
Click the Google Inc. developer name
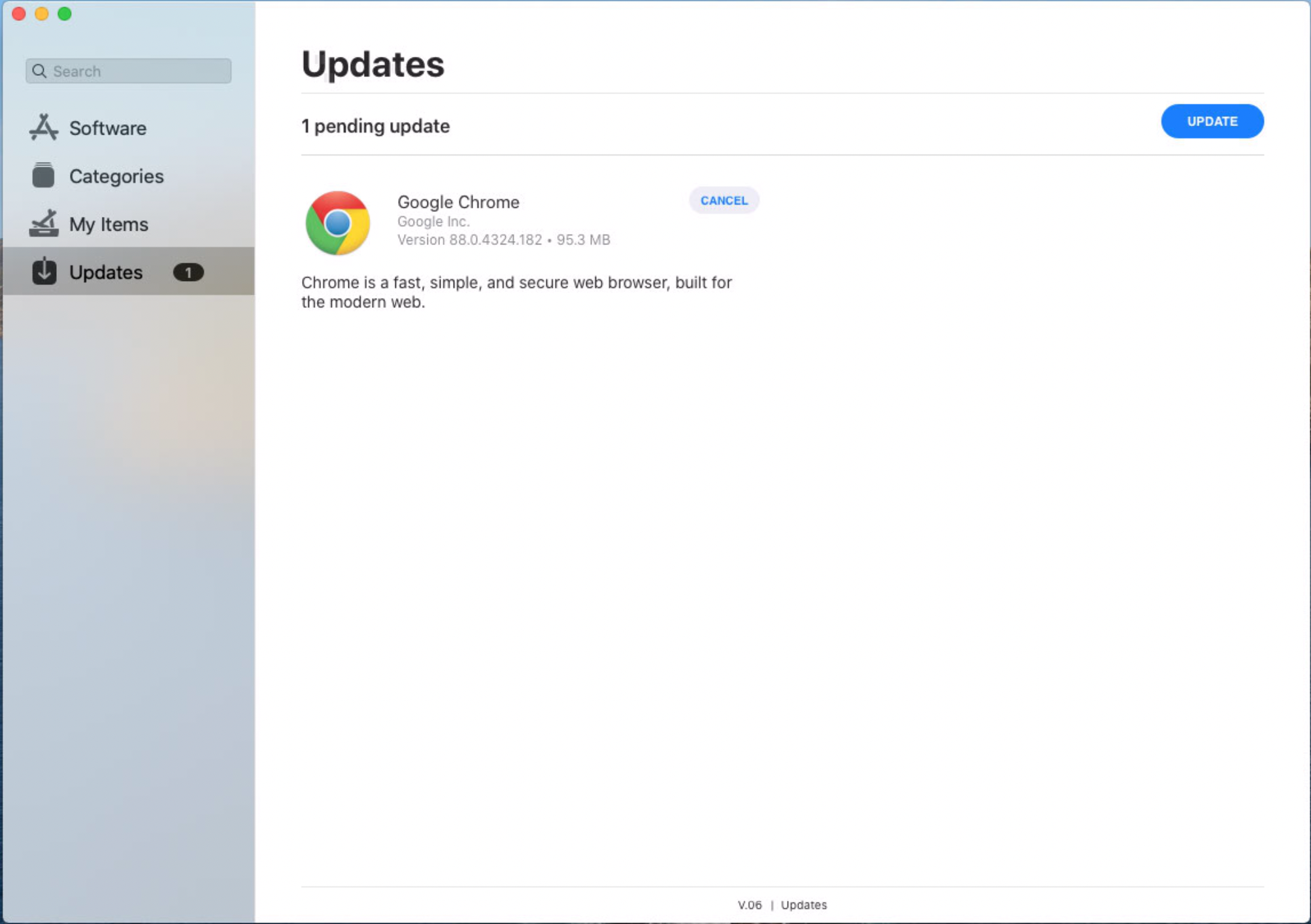(x=433, y=222)
